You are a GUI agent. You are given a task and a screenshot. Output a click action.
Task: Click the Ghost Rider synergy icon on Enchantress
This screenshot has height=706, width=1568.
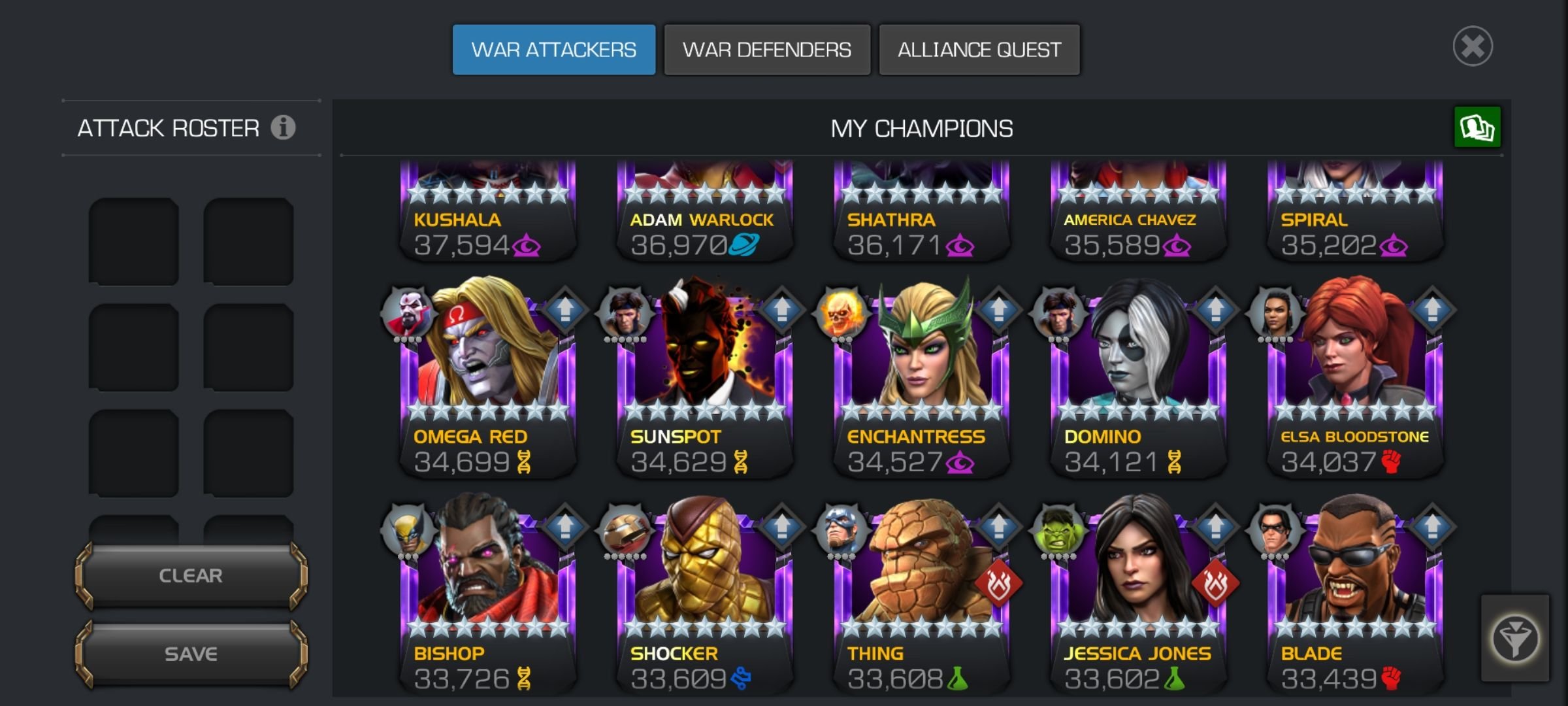tap(841, 314)
